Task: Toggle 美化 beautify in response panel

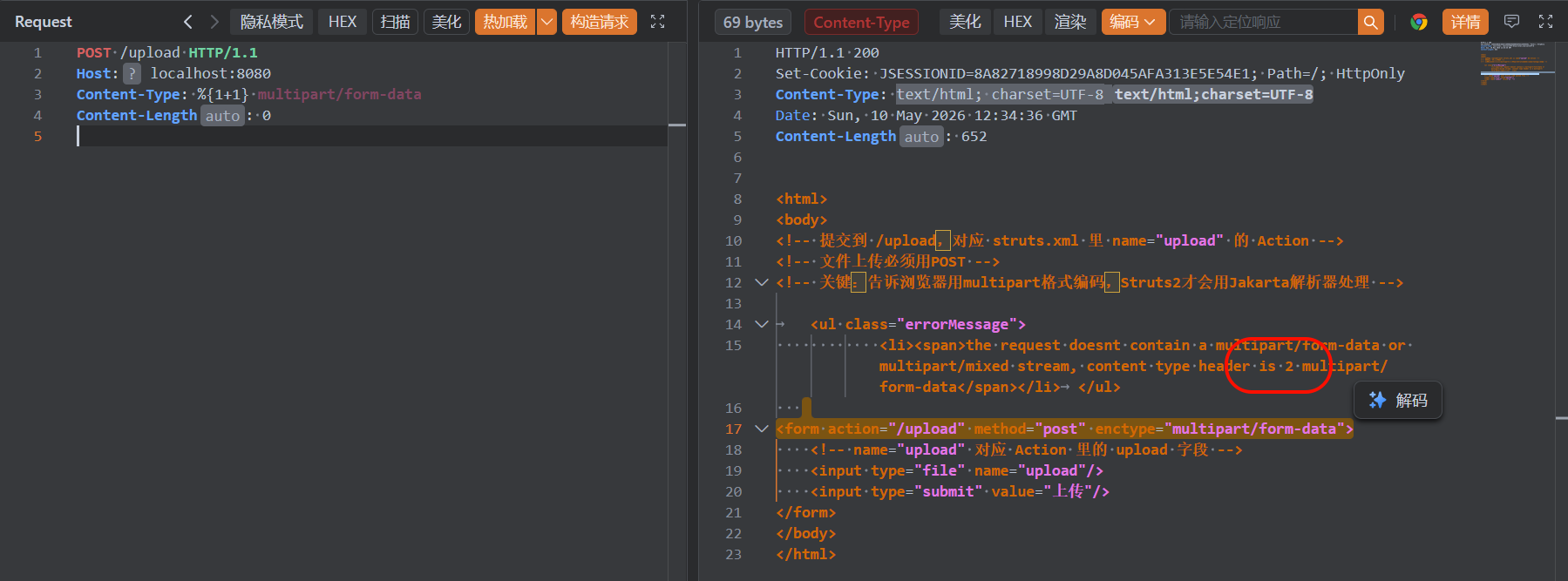Action: coord(965,22)
